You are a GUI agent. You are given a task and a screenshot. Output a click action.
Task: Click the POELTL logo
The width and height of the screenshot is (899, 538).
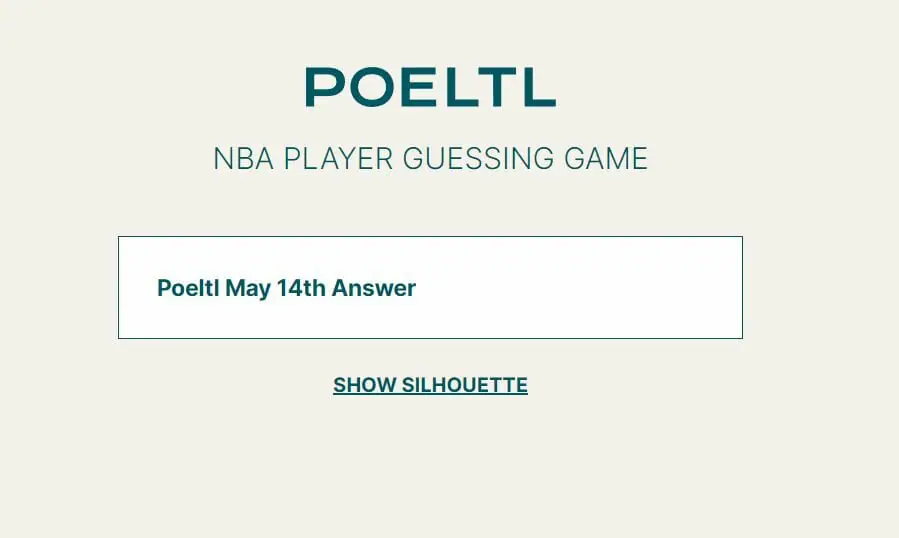click(x=430, y=87)
